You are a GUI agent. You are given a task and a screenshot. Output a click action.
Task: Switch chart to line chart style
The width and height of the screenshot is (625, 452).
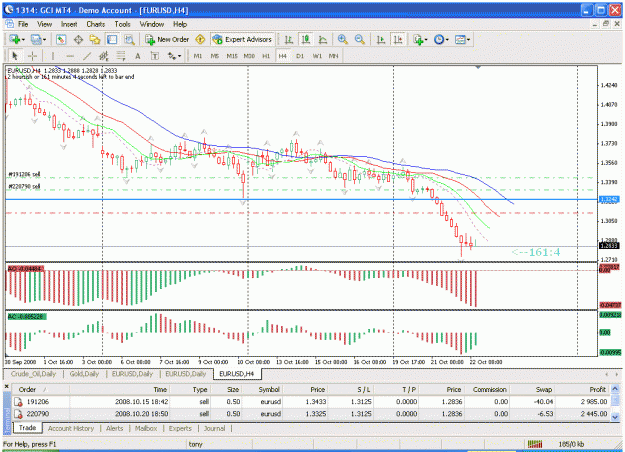pos(323,39)
